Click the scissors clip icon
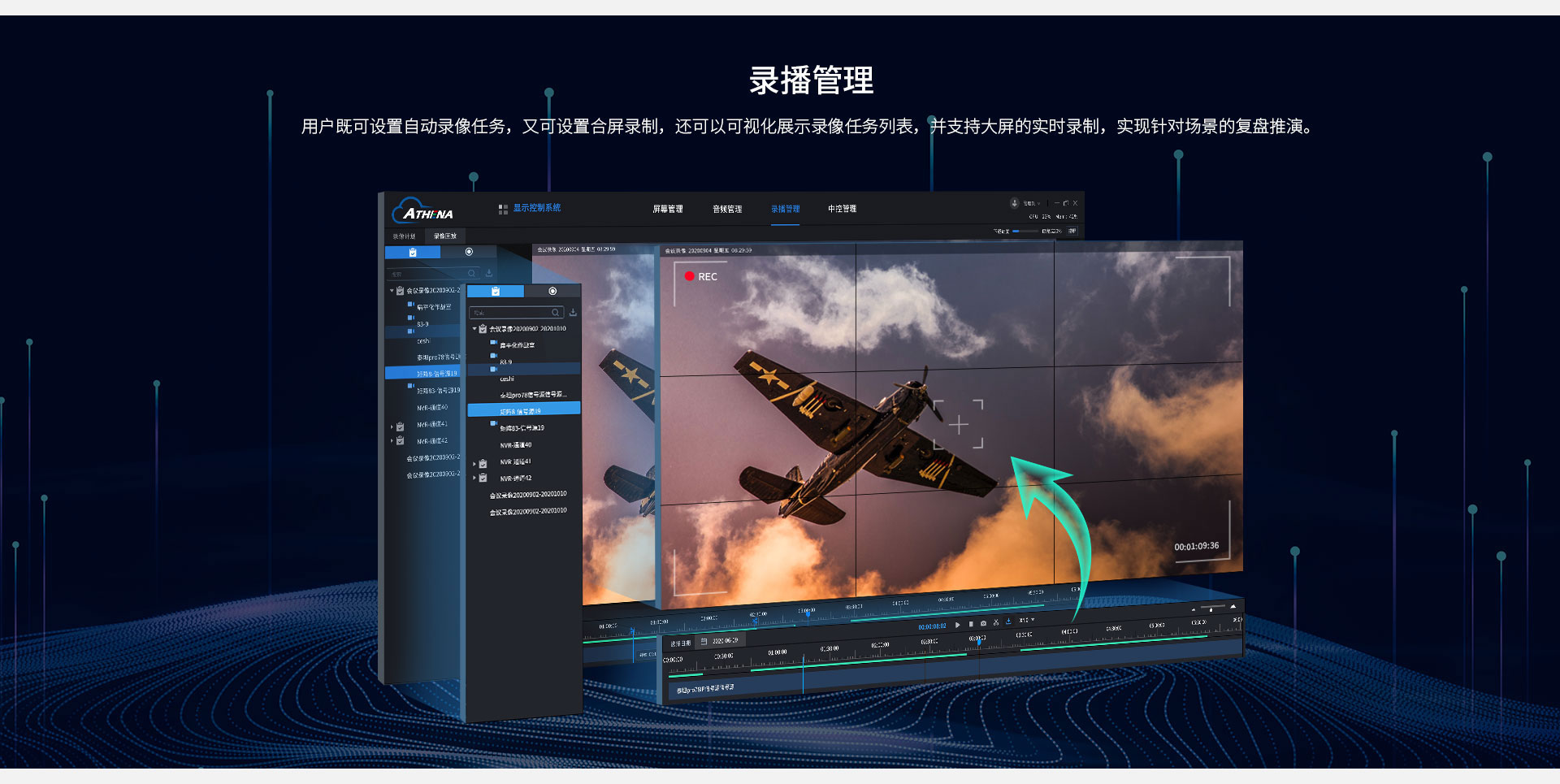1560x784 pixels. click(x=996, y=623)
